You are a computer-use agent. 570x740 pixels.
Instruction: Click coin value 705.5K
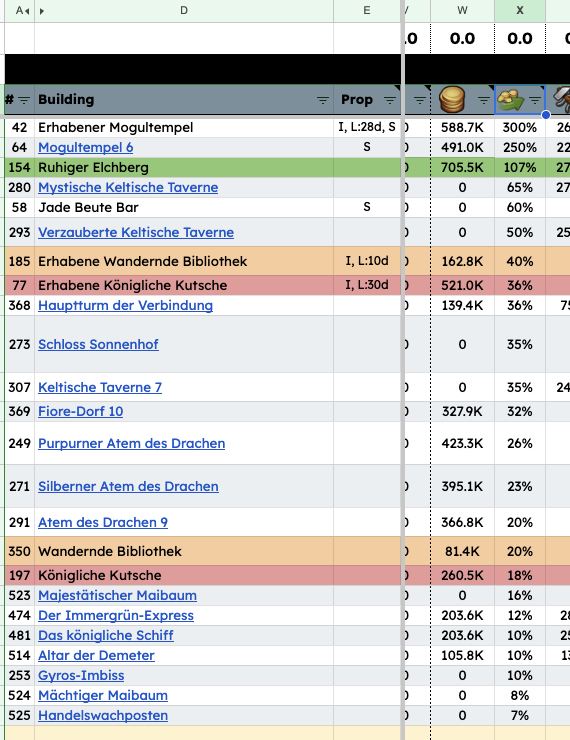click(462, 168)
